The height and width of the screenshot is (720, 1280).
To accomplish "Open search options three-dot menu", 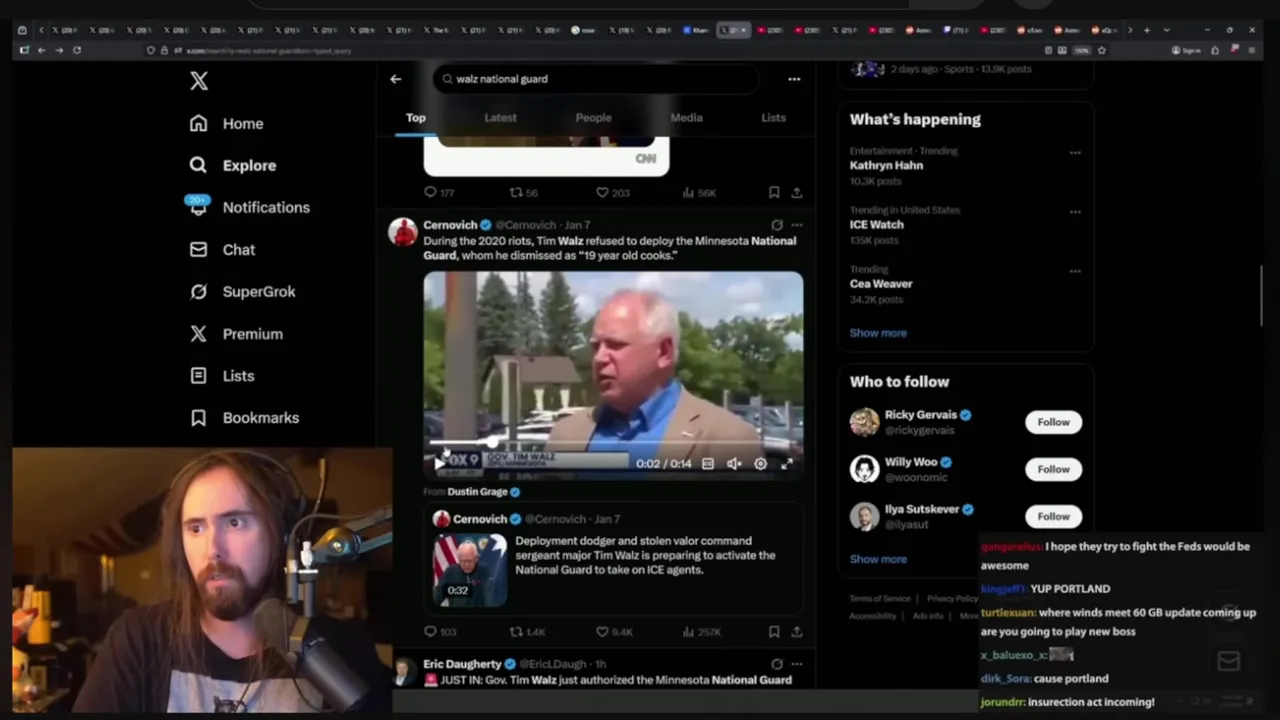I will point(794,79).
